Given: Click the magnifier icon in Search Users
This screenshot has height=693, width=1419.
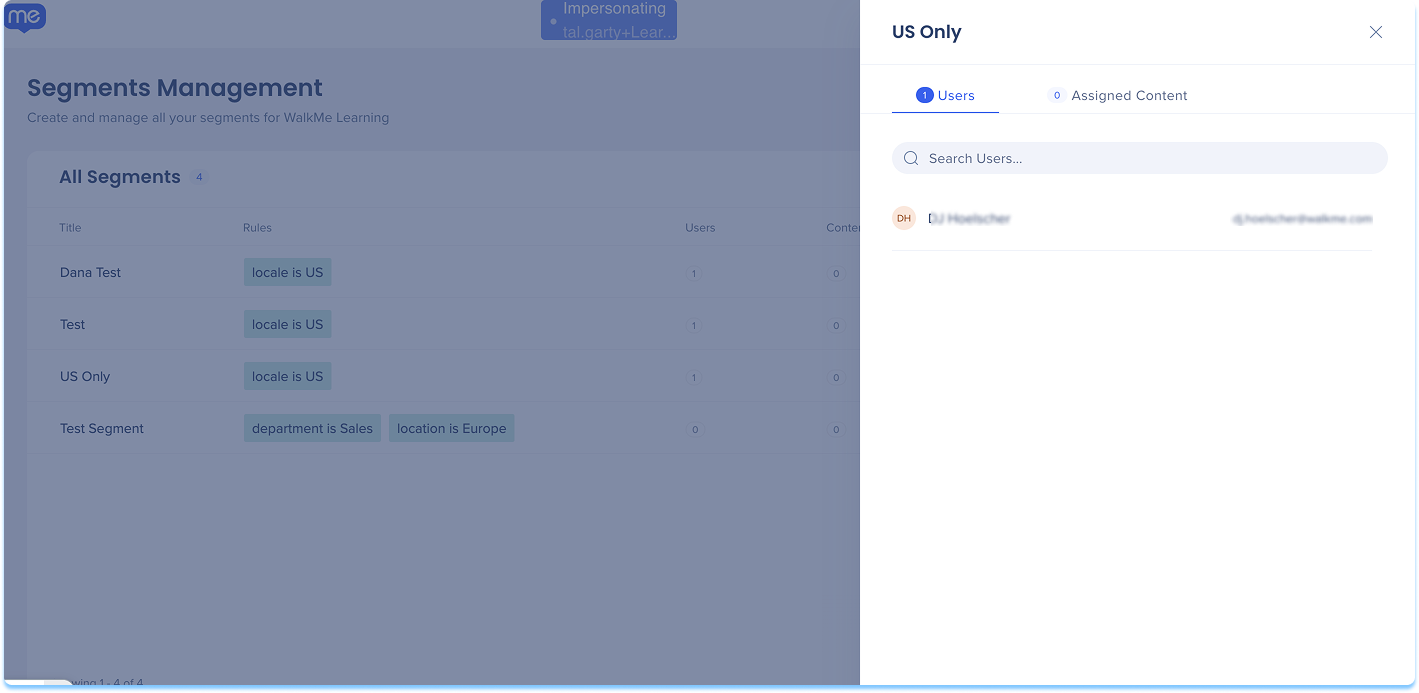Looking at the screenshot, I should pos(911,158).
